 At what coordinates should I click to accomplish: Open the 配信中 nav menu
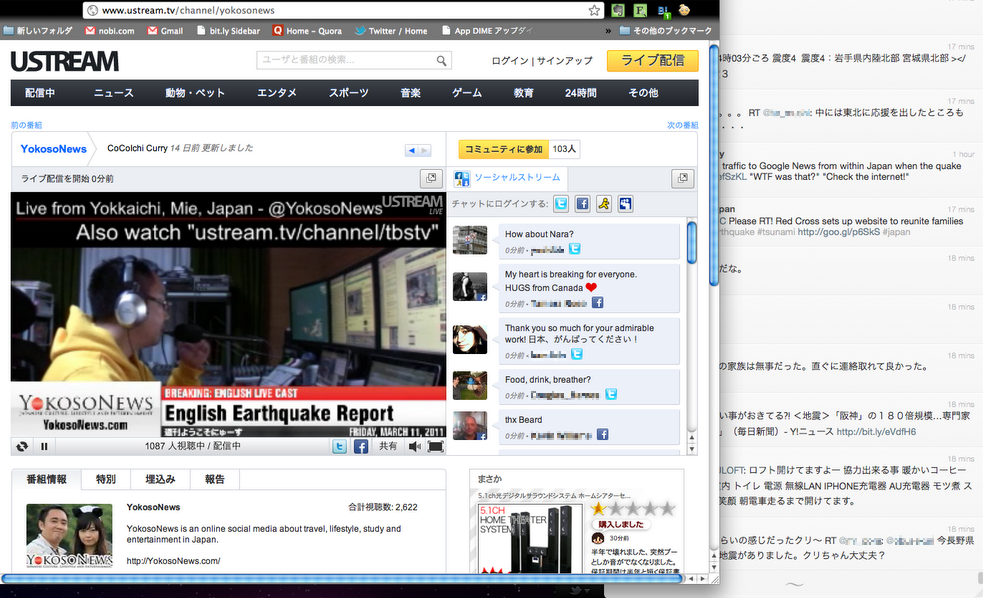[40, 93]
